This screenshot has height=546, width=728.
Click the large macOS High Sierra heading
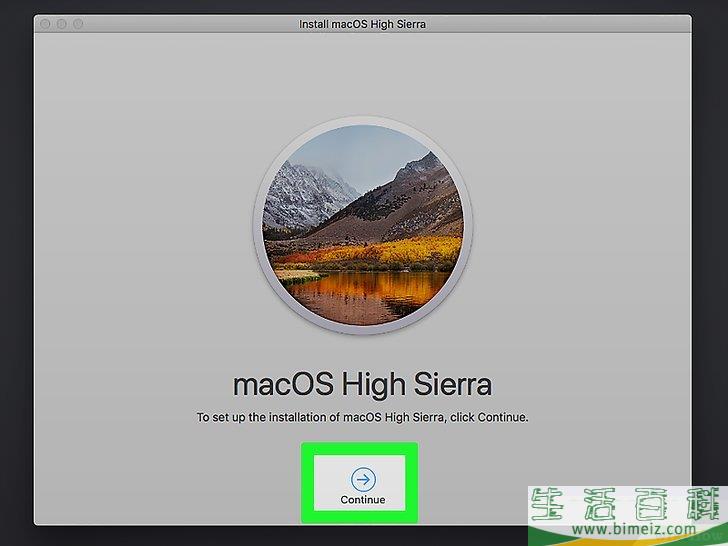[362, 385]
